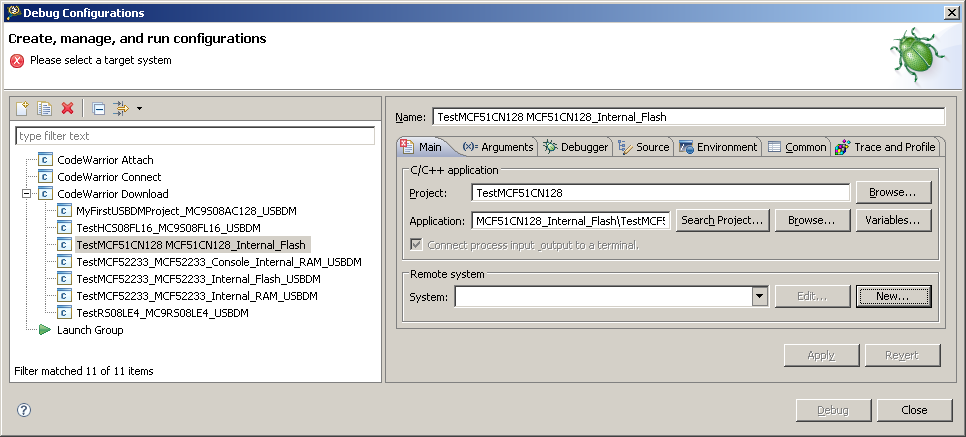Collapse the CodeWarrior Download tree node
966x437 pixels.
tap(26, 194)
